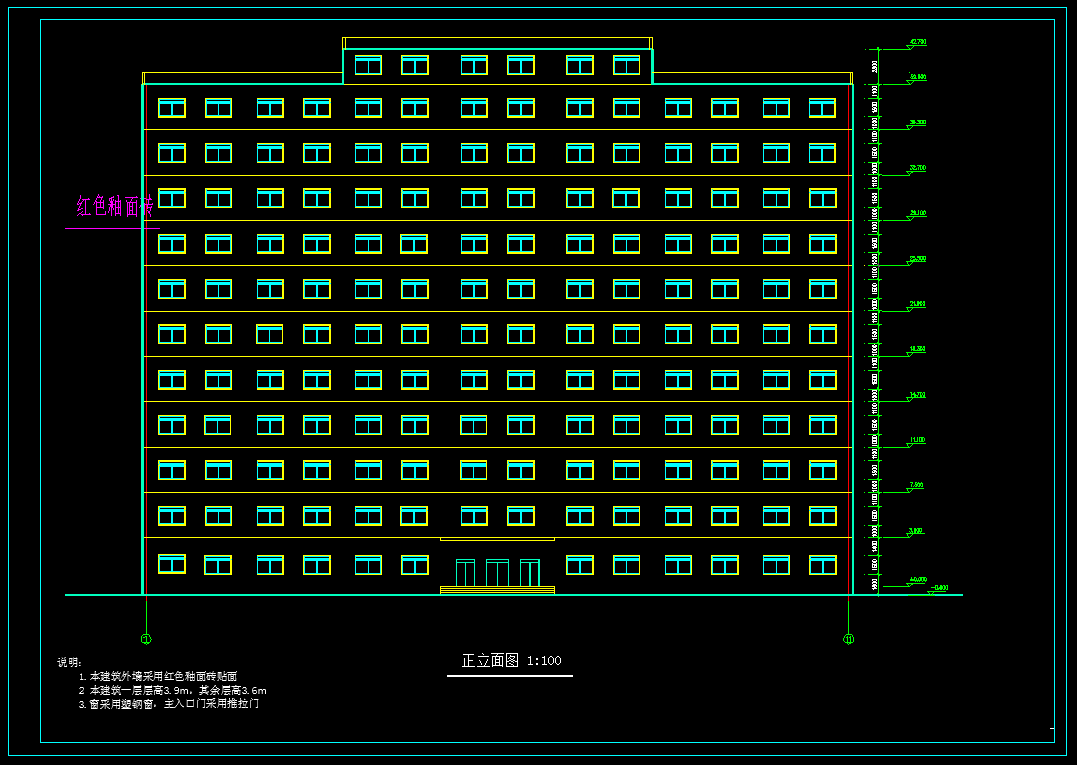Viewport: 1077px width, 765px height.
Task: Click note 1 本建筑外墙采用红色釉面砖贴面
Action: tap(158, 676)
